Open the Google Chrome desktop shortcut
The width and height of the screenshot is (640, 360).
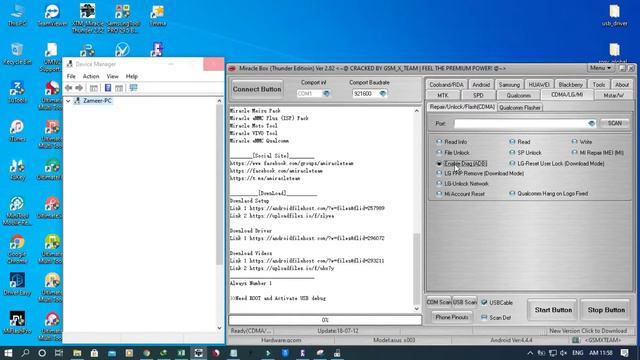click(17, 249)
